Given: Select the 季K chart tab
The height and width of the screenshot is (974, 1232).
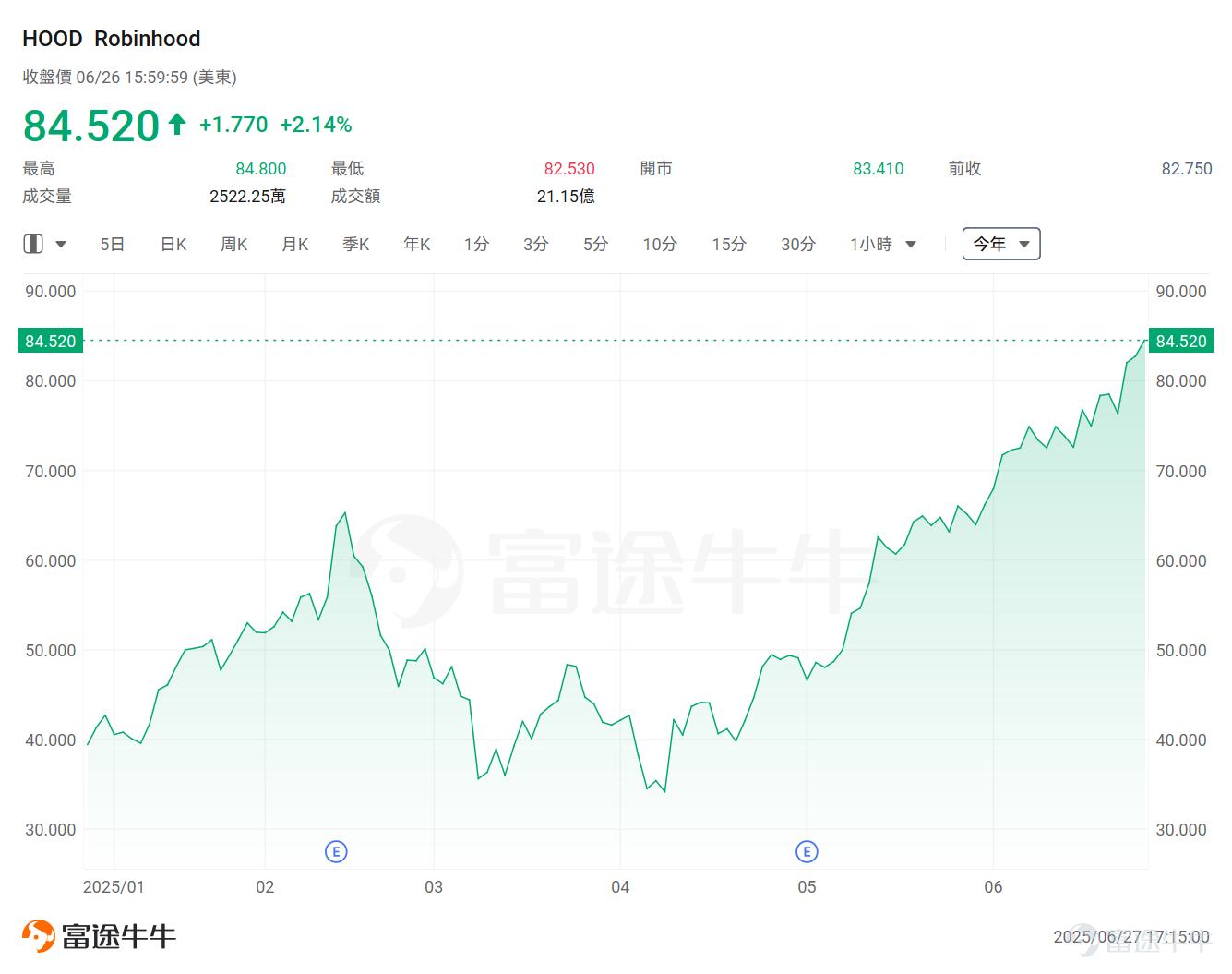Looking at the screenshot, I should 356,244.
